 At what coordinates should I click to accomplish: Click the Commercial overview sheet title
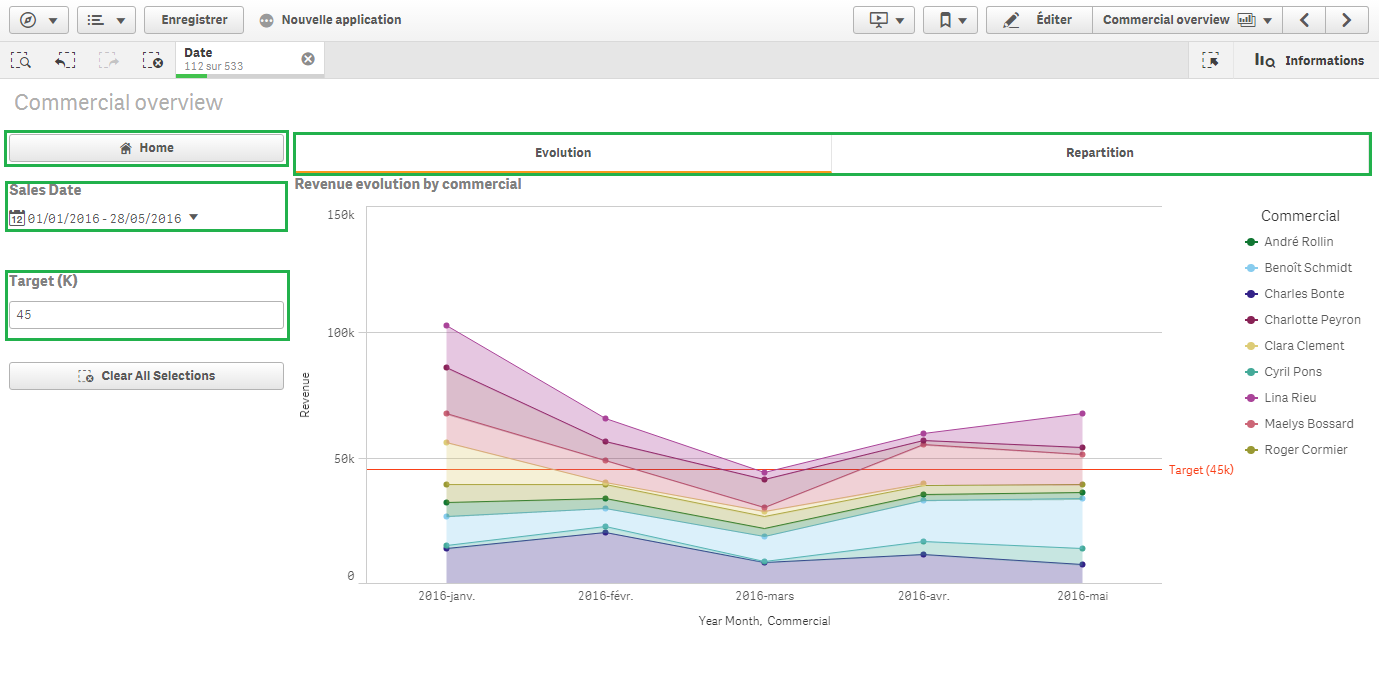pos(119,103)
